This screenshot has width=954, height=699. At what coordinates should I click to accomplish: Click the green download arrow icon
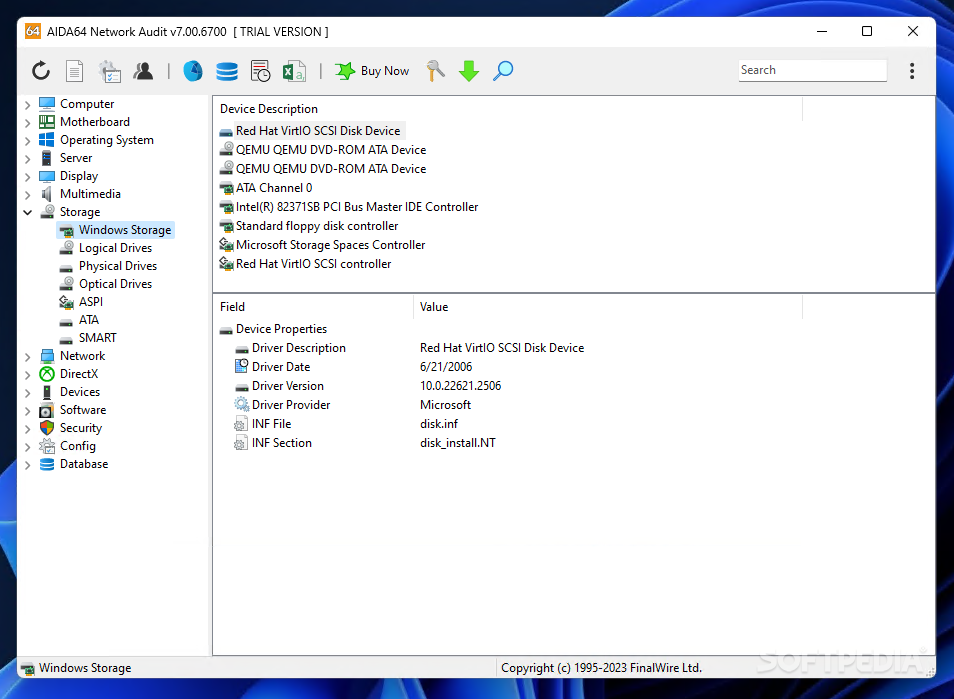pos(468,71)
